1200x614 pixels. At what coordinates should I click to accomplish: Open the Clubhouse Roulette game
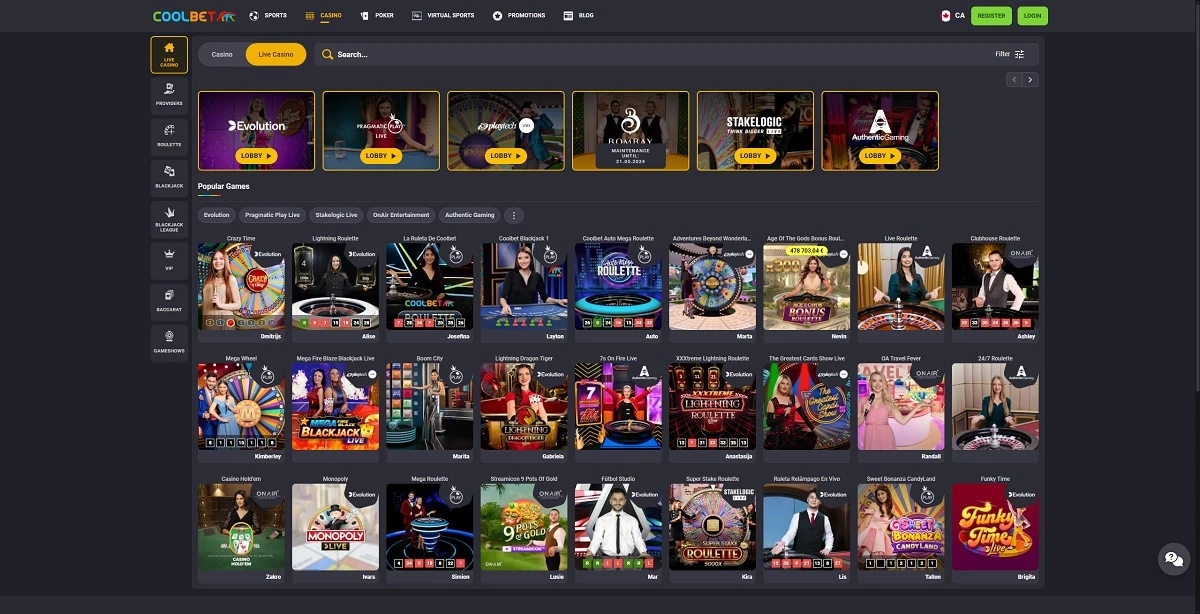(x=995, y=286)
